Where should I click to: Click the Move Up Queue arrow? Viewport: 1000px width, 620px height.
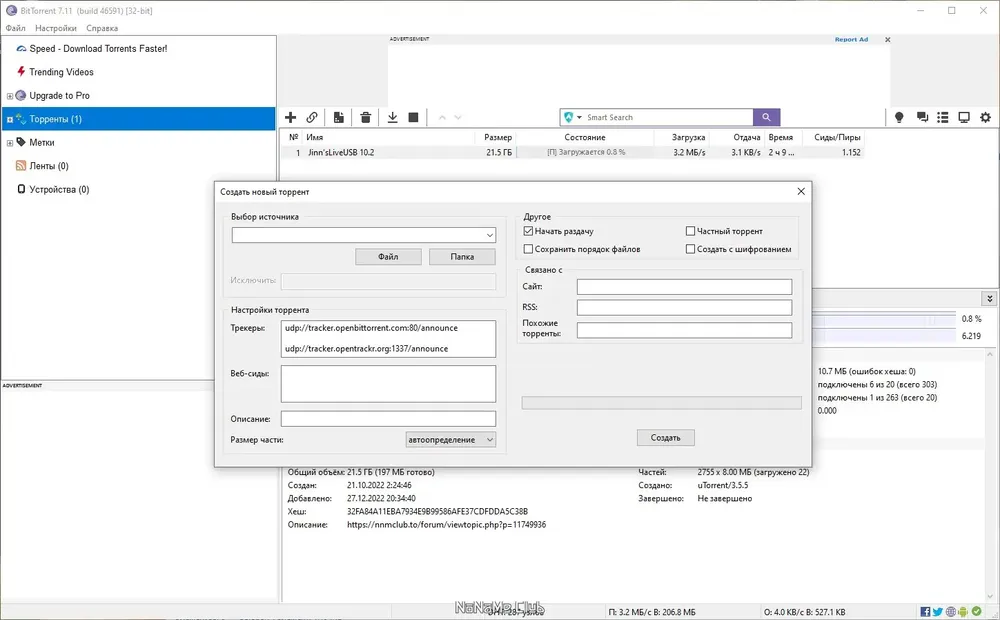[x=442, y=117]
